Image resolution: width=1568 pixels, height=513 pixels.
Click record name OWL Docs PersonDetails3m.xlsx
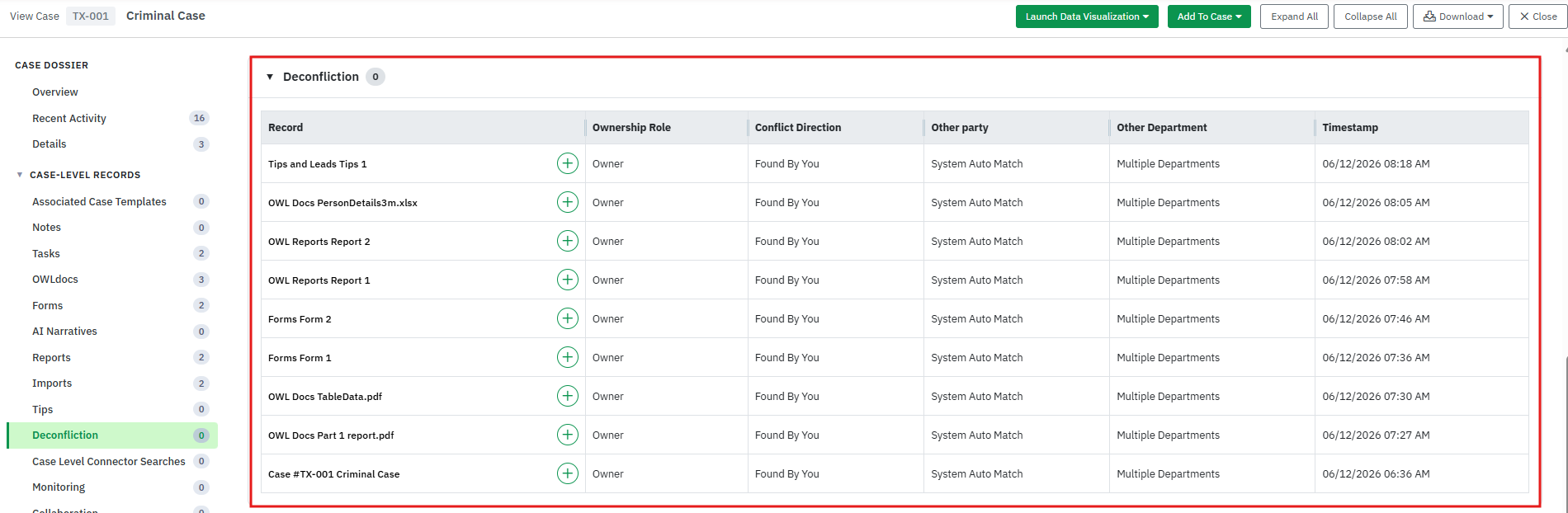(x=342, y=203)
